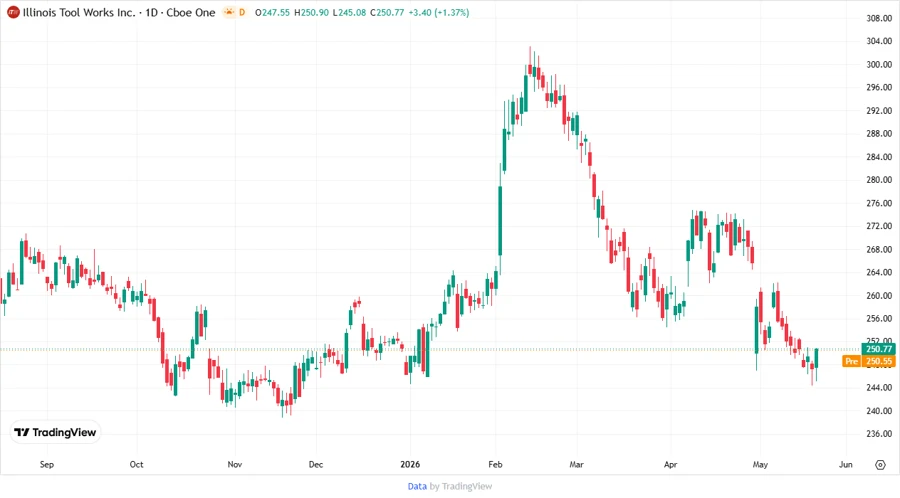Click the 244.00 price axis label
900x498 pixels.
pos(879,388)
